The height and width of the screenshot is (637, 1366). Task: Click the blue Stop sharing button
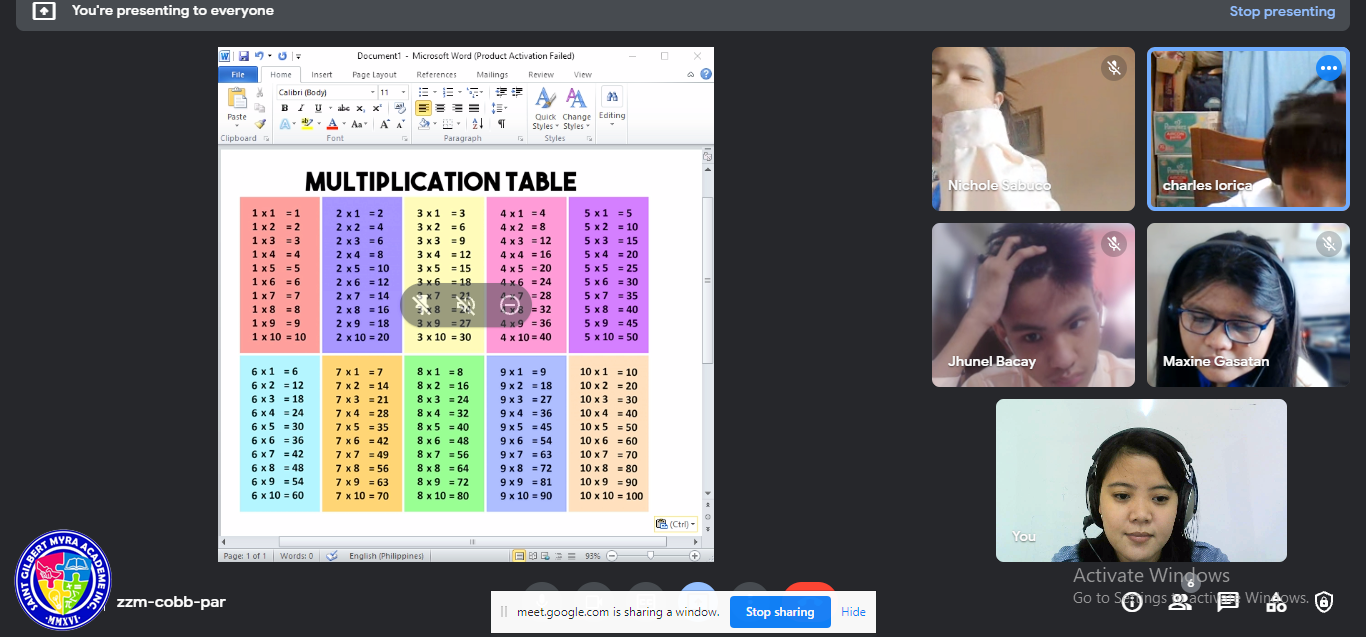780,612
